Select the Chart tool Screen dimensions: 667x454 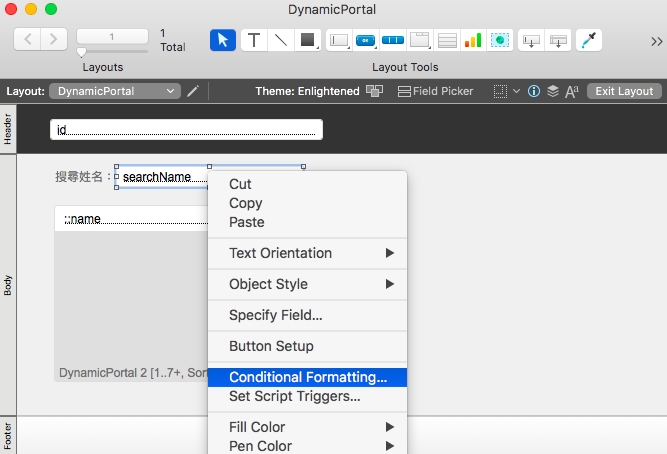473,40
